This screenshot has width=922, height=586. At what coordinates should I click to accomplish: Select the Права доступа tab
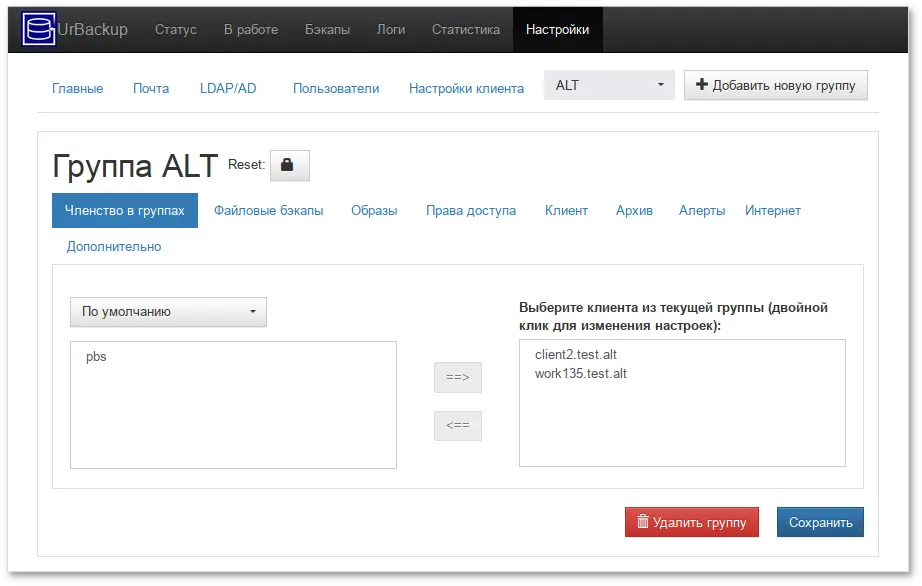[470, 210]
